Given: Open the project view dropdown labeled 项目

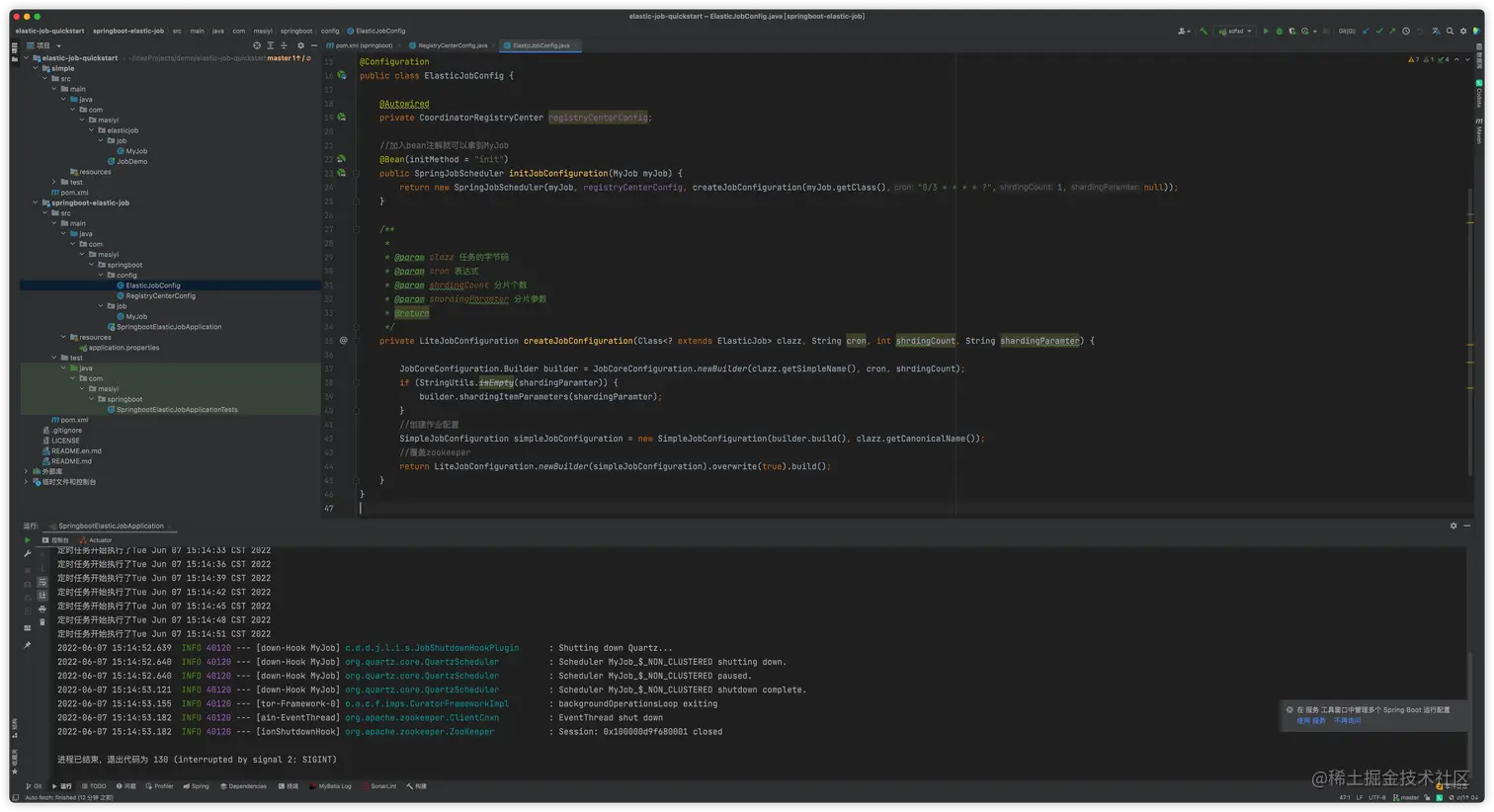Looking at the screenshot, I should pyautogui.click(x=44, y=45).
